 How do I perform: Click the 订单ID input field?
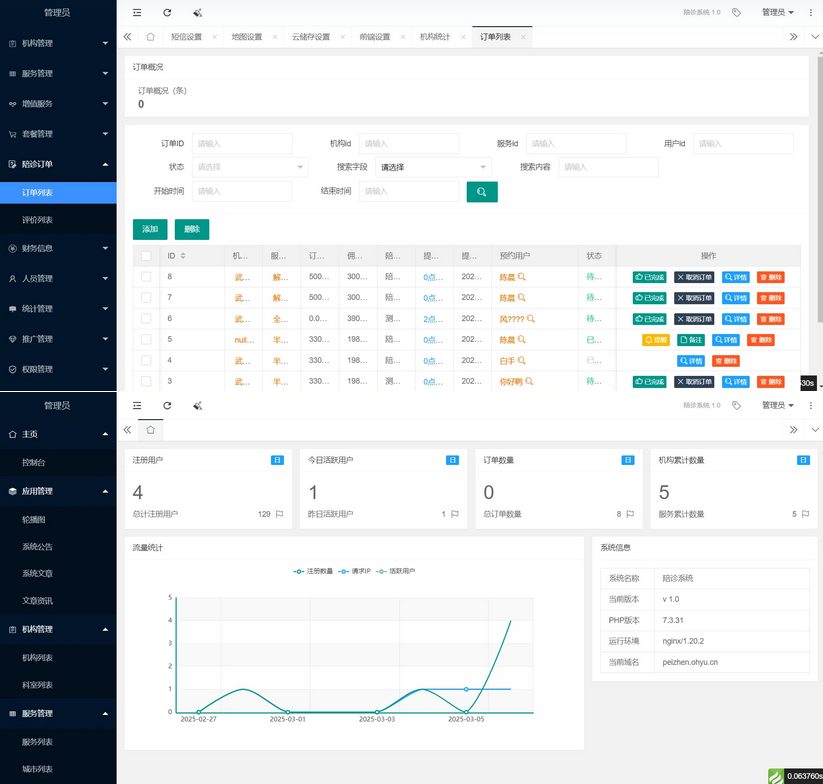[242, 144]
